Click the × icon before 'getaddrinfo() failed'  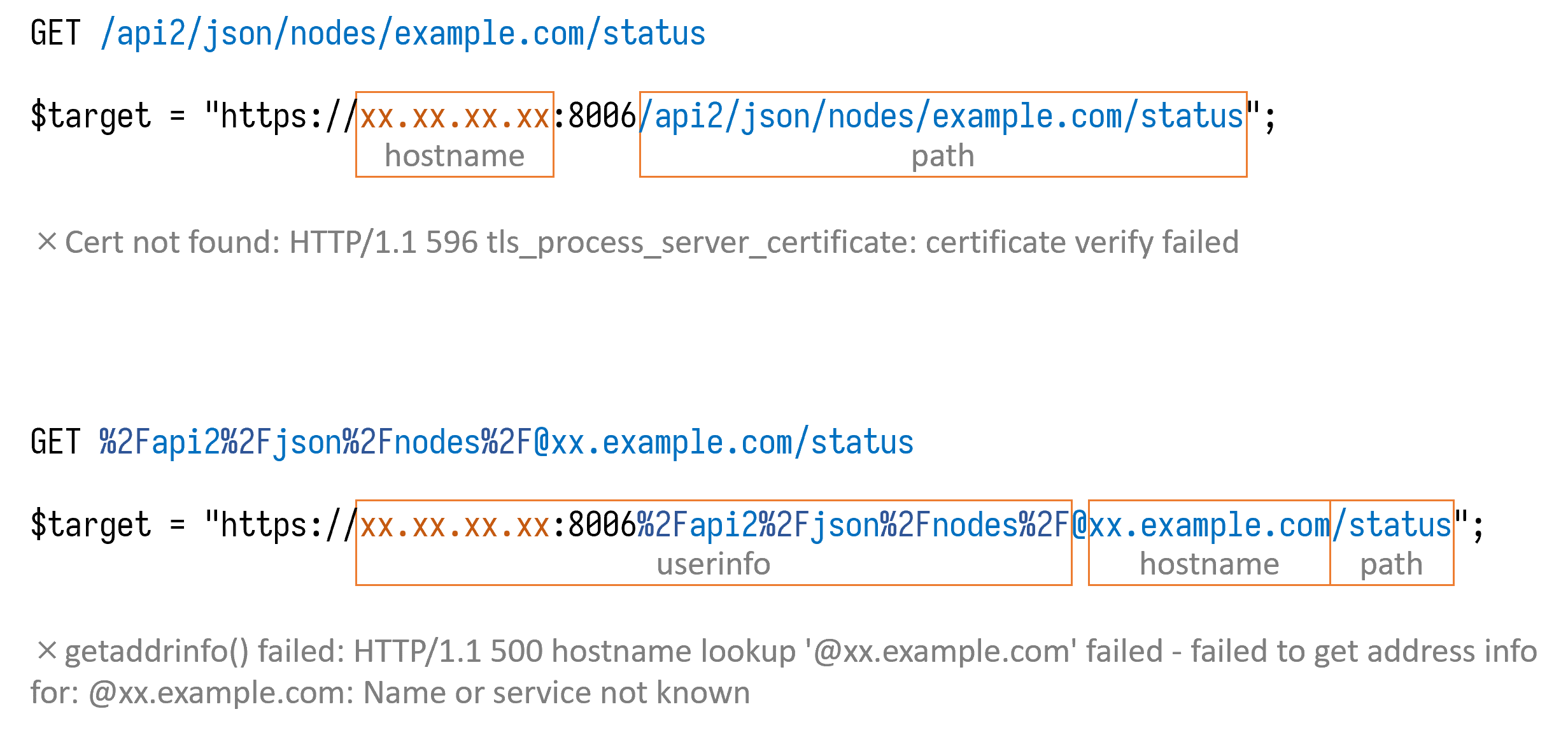coord(47,651)
